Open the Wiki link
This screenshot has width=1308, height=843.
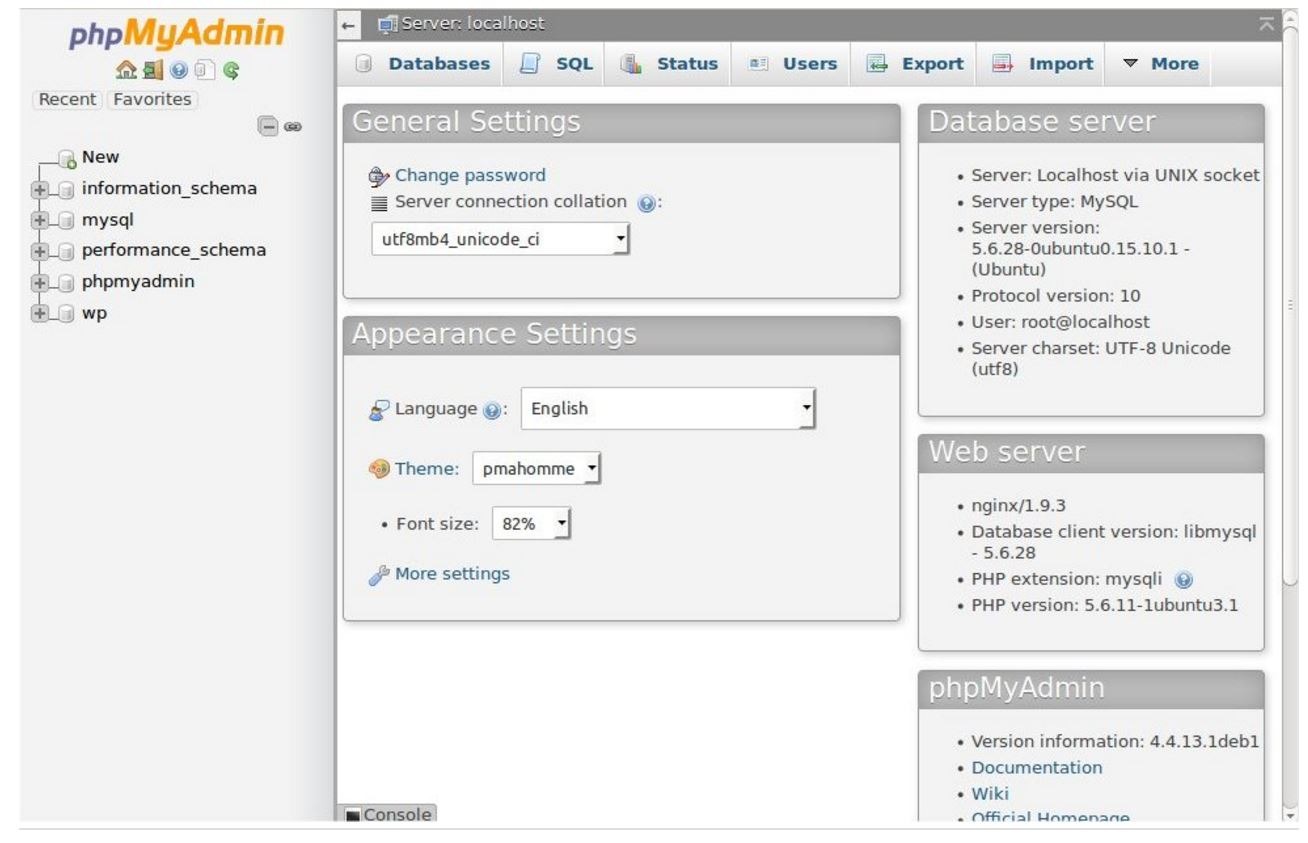pos(990,794)
